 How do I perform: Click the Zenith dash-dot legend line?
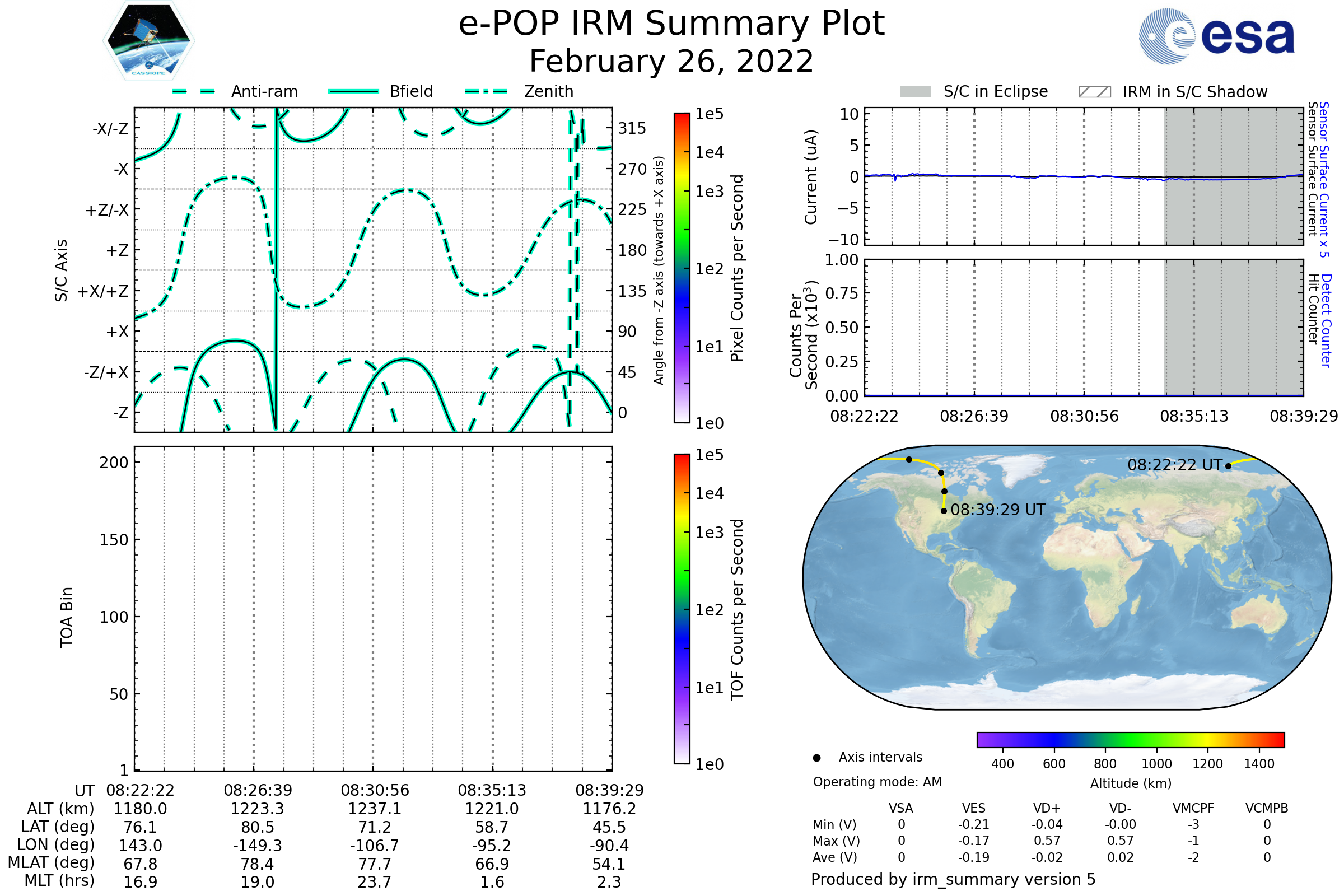click(486, 91)
